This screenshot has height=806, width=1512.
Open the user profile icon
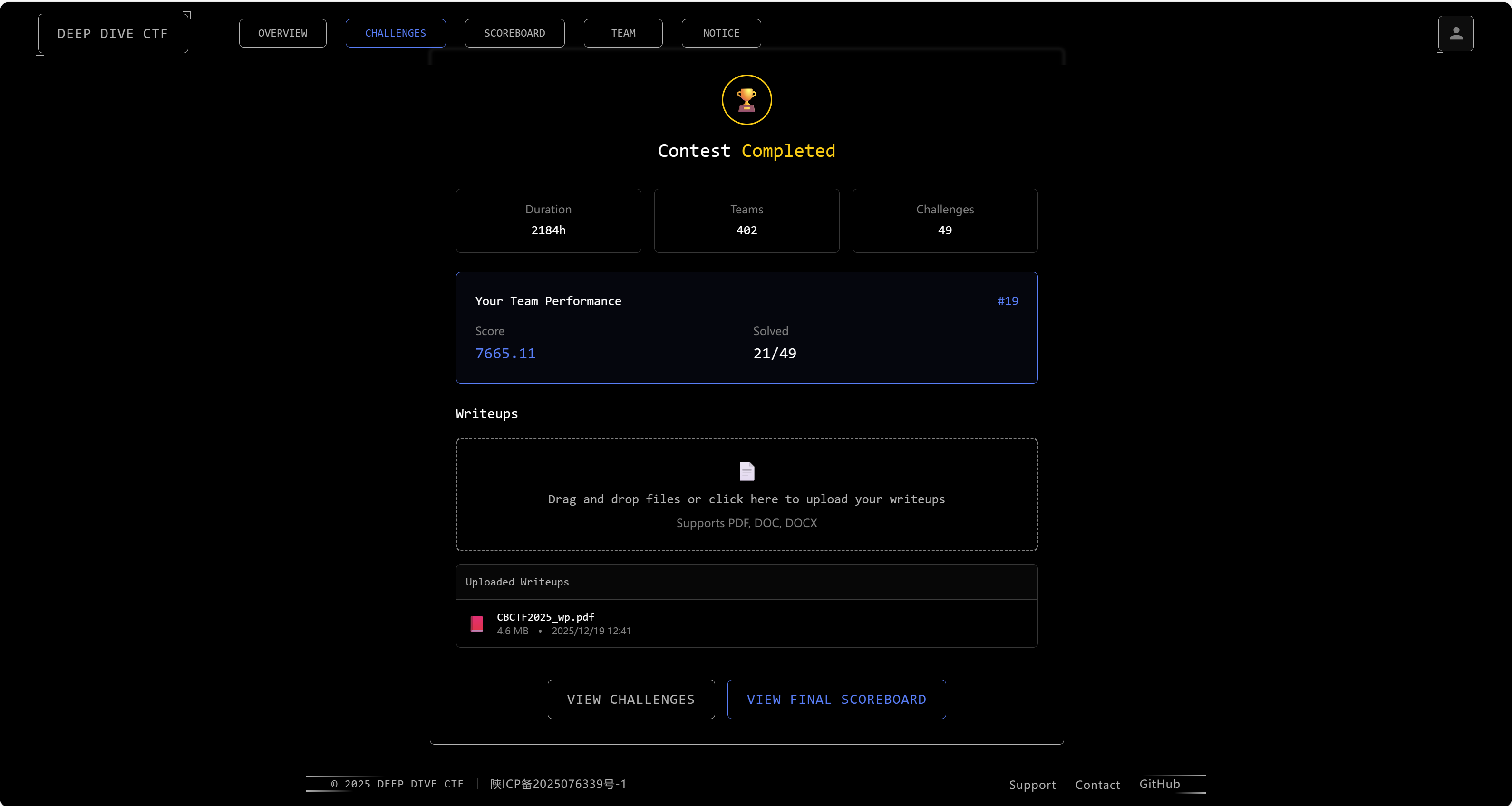coord(1455,33)
